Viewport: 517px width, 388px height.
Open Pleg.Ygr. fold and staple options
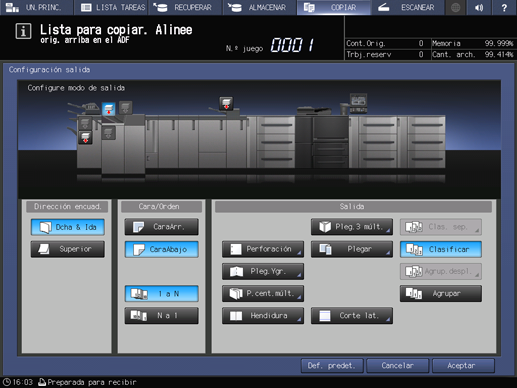(263, 271)
